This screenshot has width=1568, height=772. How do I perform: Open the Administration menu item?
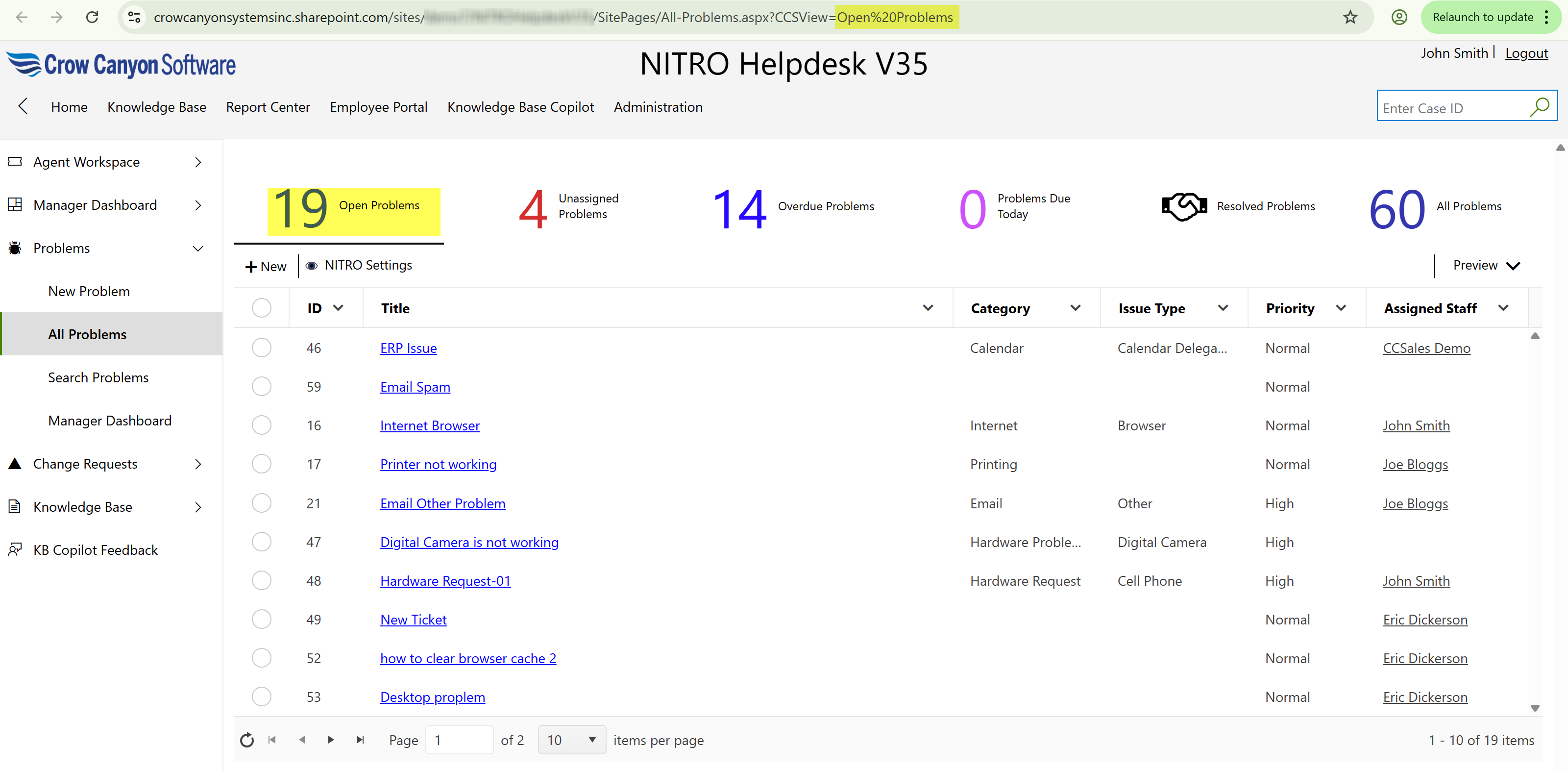(658, 106)
